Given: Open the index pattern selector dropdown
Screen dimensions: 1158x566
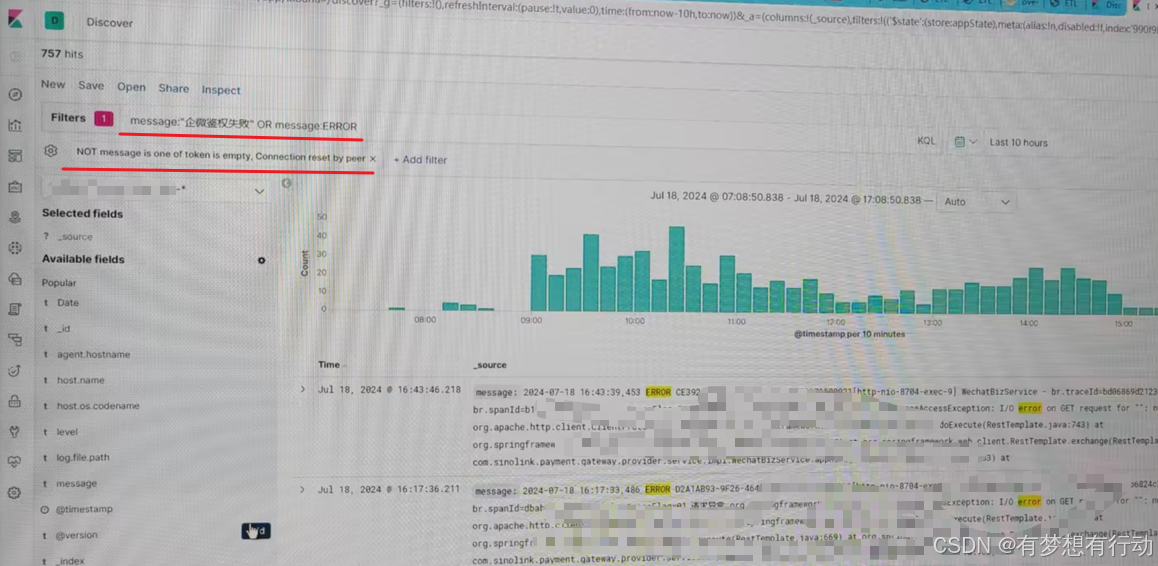Looking at the screenshot, I should 155,191.
